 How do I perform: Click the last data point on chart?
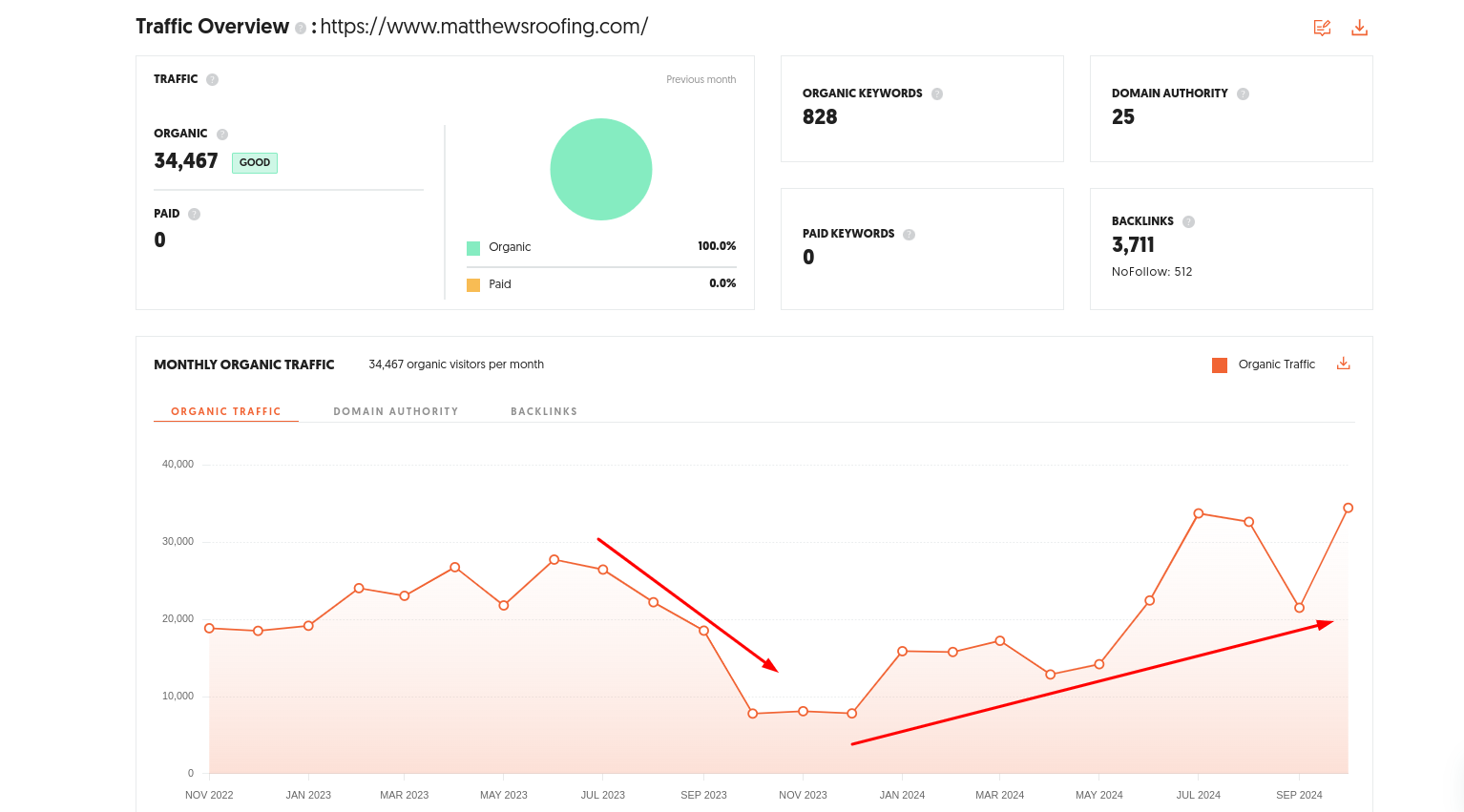(1349, 508)
